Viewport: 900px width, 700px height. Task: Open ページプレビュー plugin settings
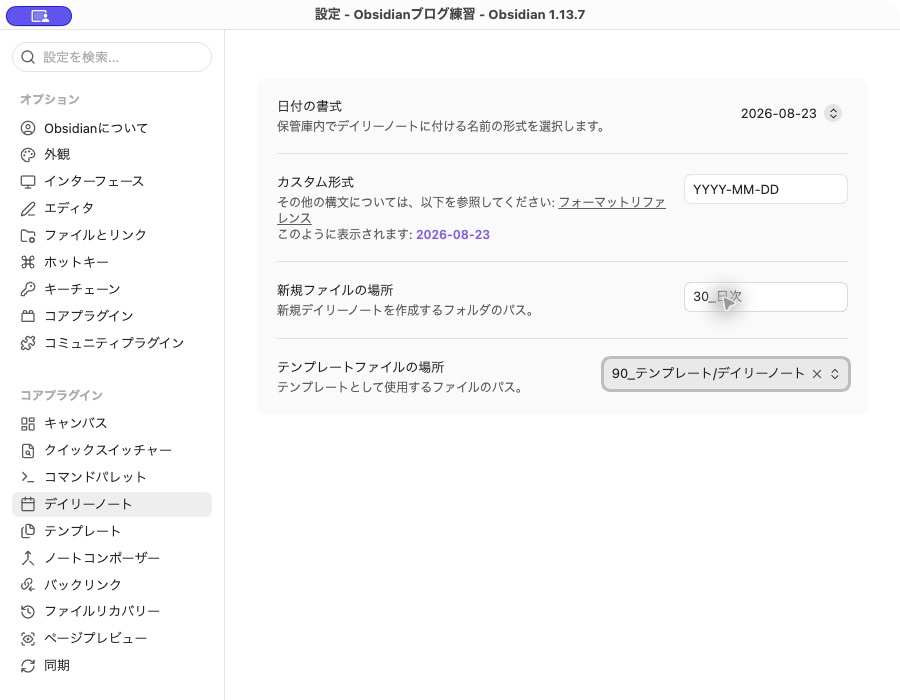click(x=112, y=639)
